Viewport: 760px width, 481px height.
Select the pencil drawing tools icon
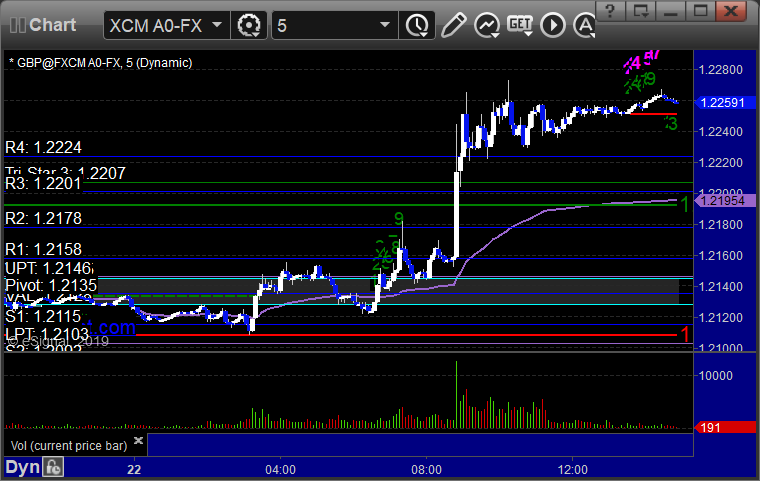[454, 25]
